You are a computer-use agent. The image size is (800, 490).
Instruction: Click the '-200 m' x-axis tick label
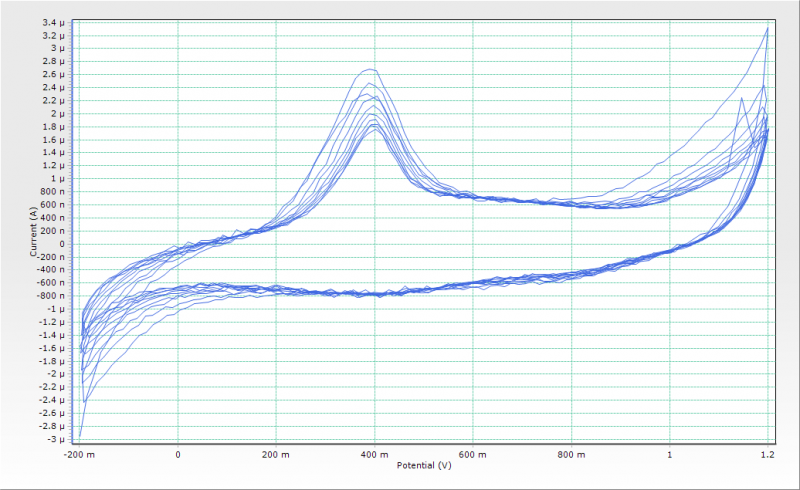click(x=79, y=454)
